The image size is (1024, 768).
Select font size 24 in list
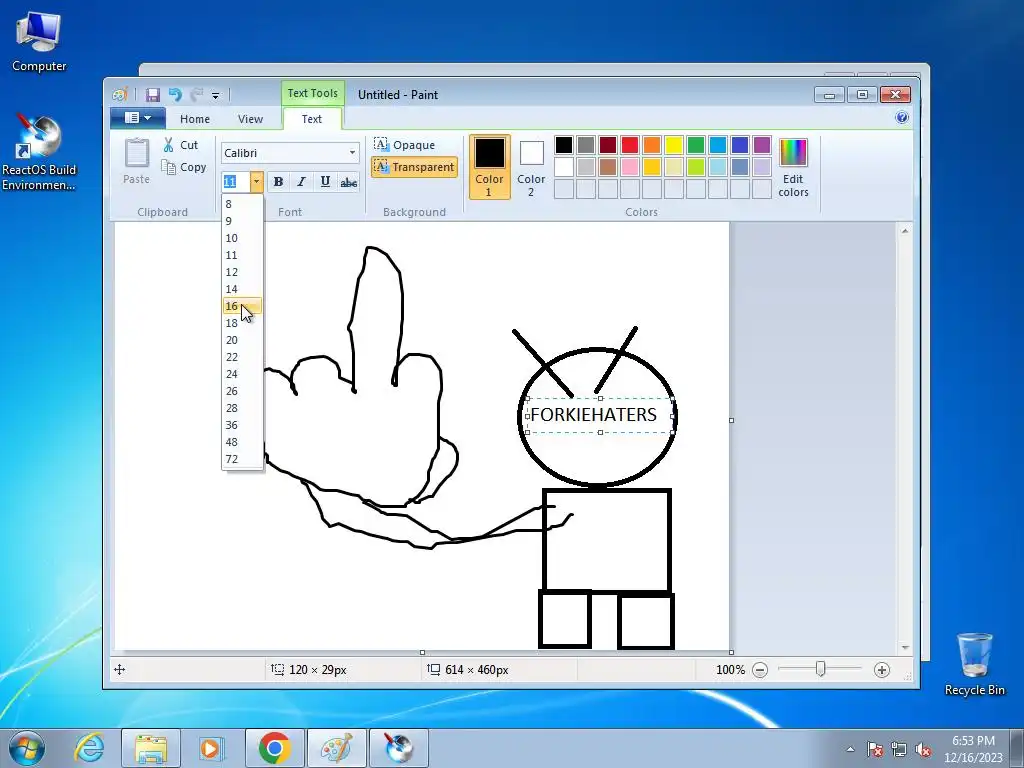coord(242,374)
